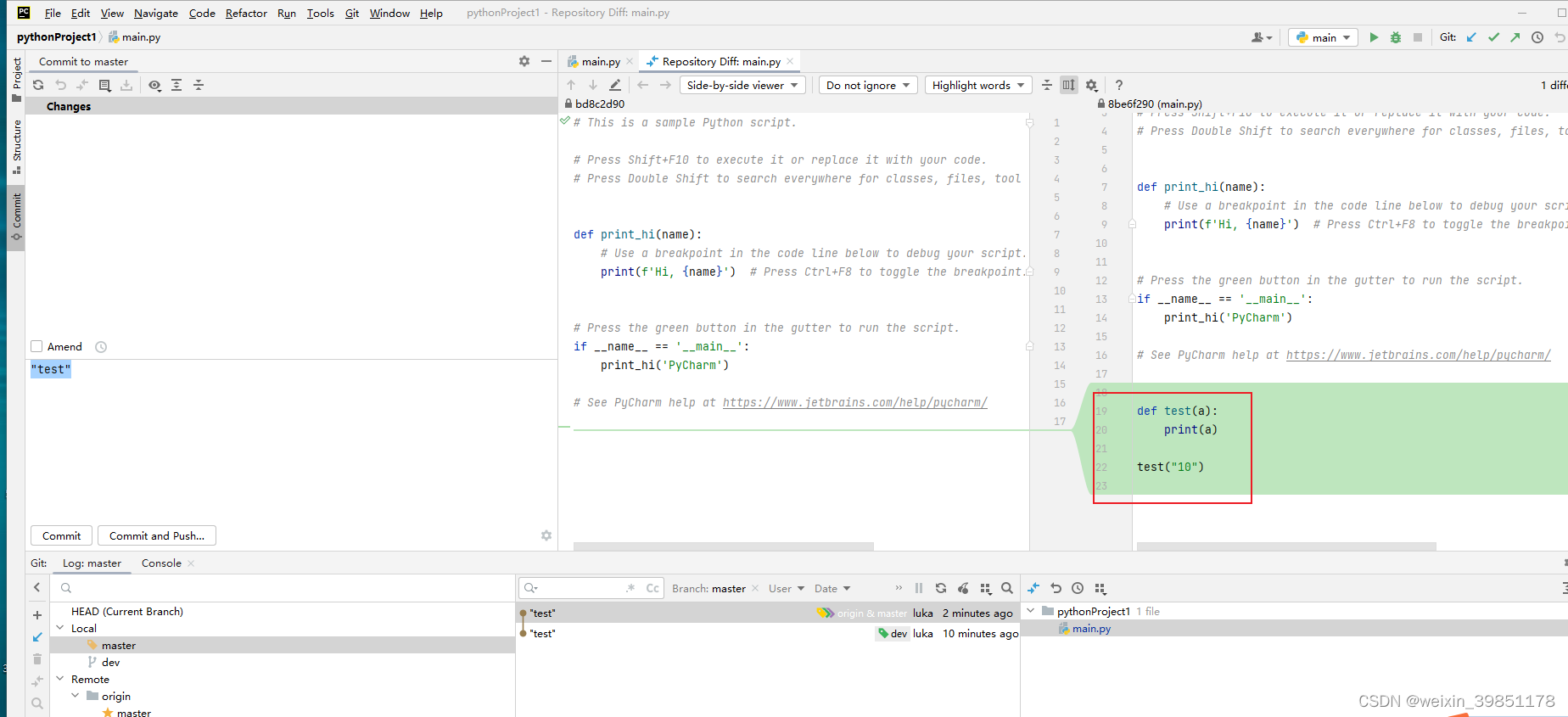
Task: Open the Do not ignore dropdown
Action: [x=868, y=85]
